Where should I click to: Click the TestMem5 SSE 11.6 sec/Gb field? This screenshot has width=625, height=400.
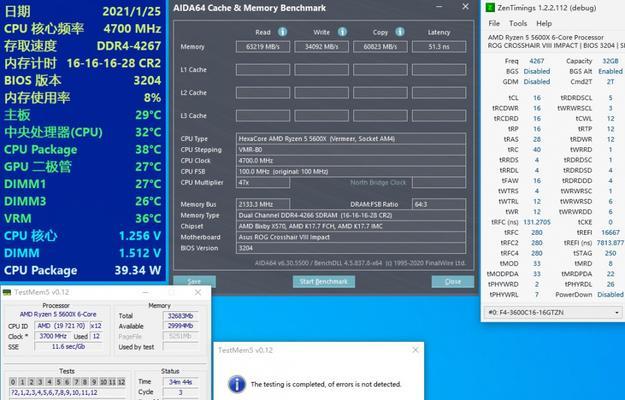click(69, 347)
